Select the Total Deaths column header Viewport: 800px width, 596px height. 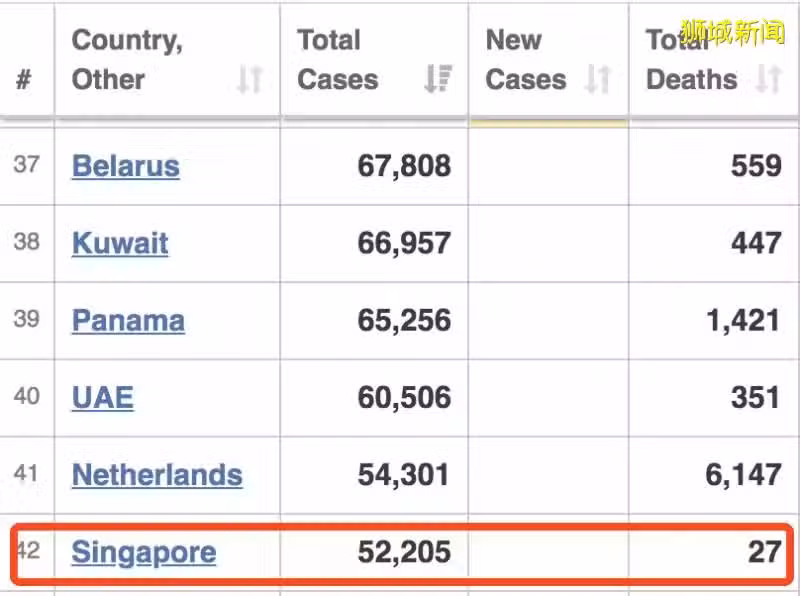[x=714, y=60]
